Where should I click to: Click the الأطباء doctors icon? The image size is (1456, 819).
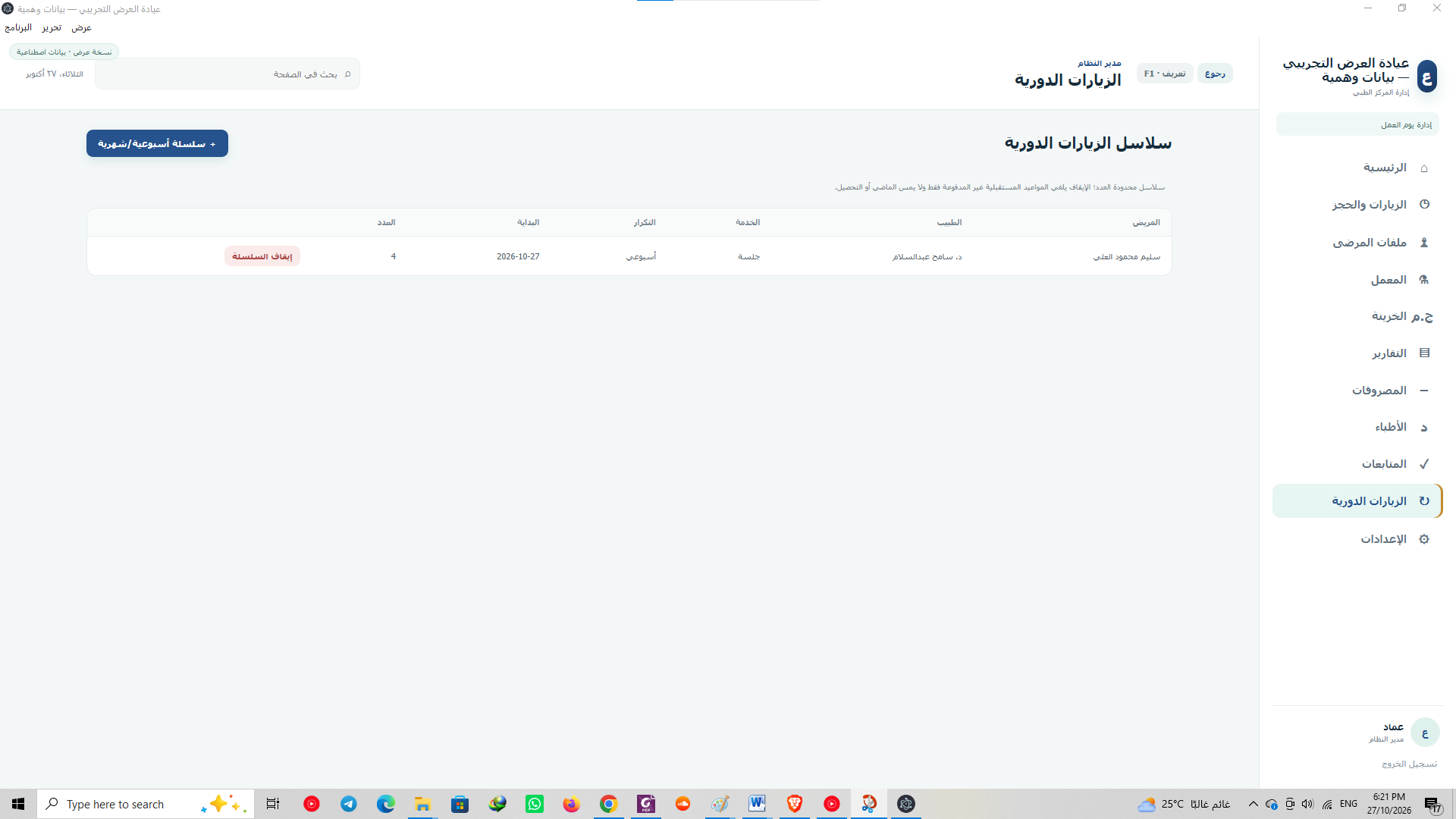click(1424, 428)
